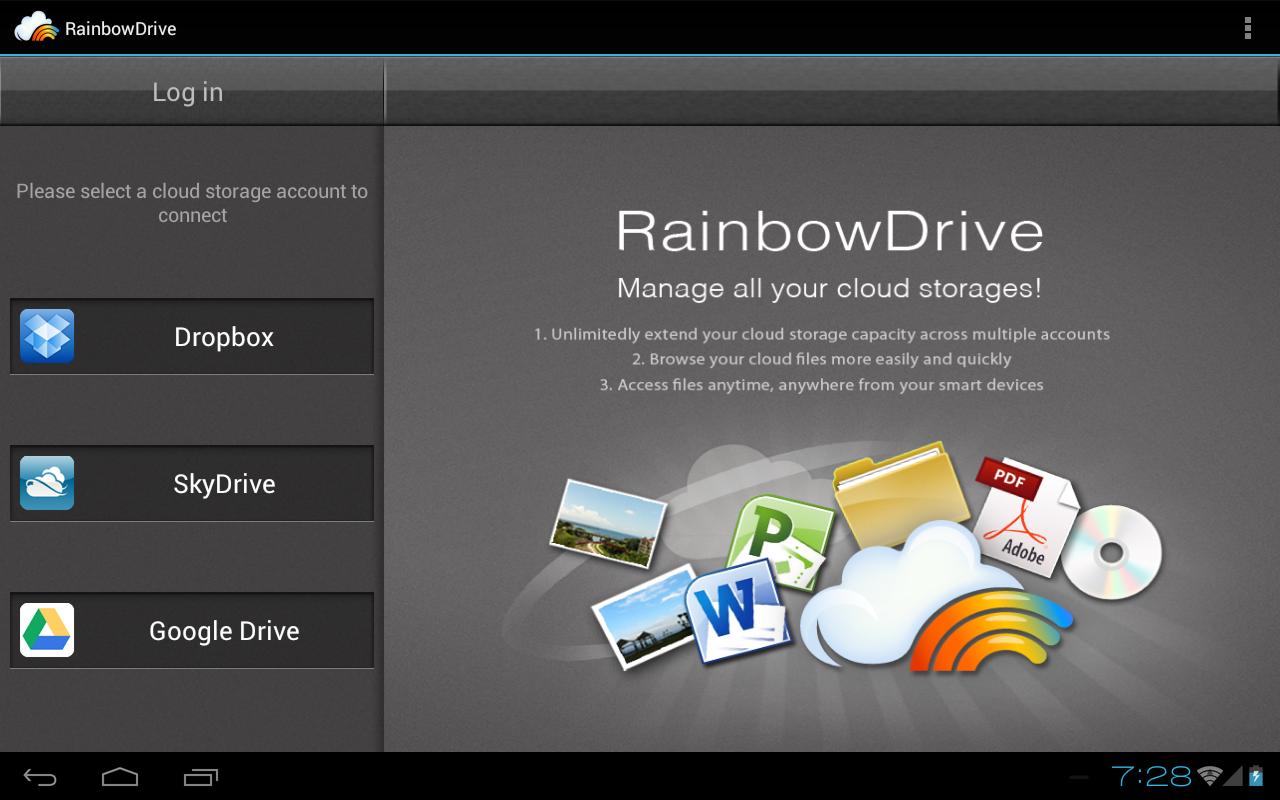Click 'Manage all your cloud storages!' tagline

pos(830,289)
